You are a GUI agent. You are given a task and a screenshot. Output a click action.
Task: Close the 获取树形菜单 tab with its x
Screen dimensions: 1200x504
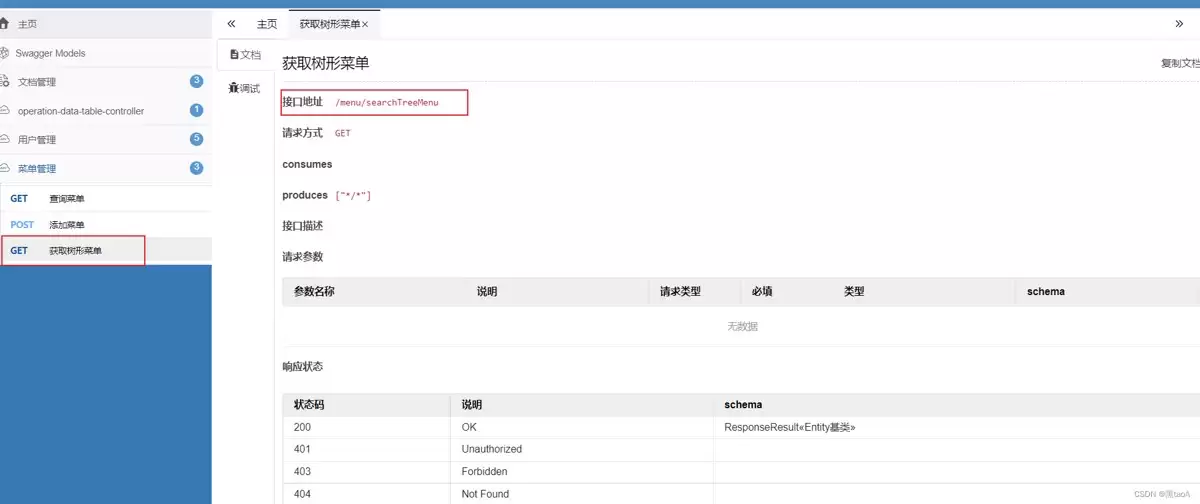coord(365,24)
